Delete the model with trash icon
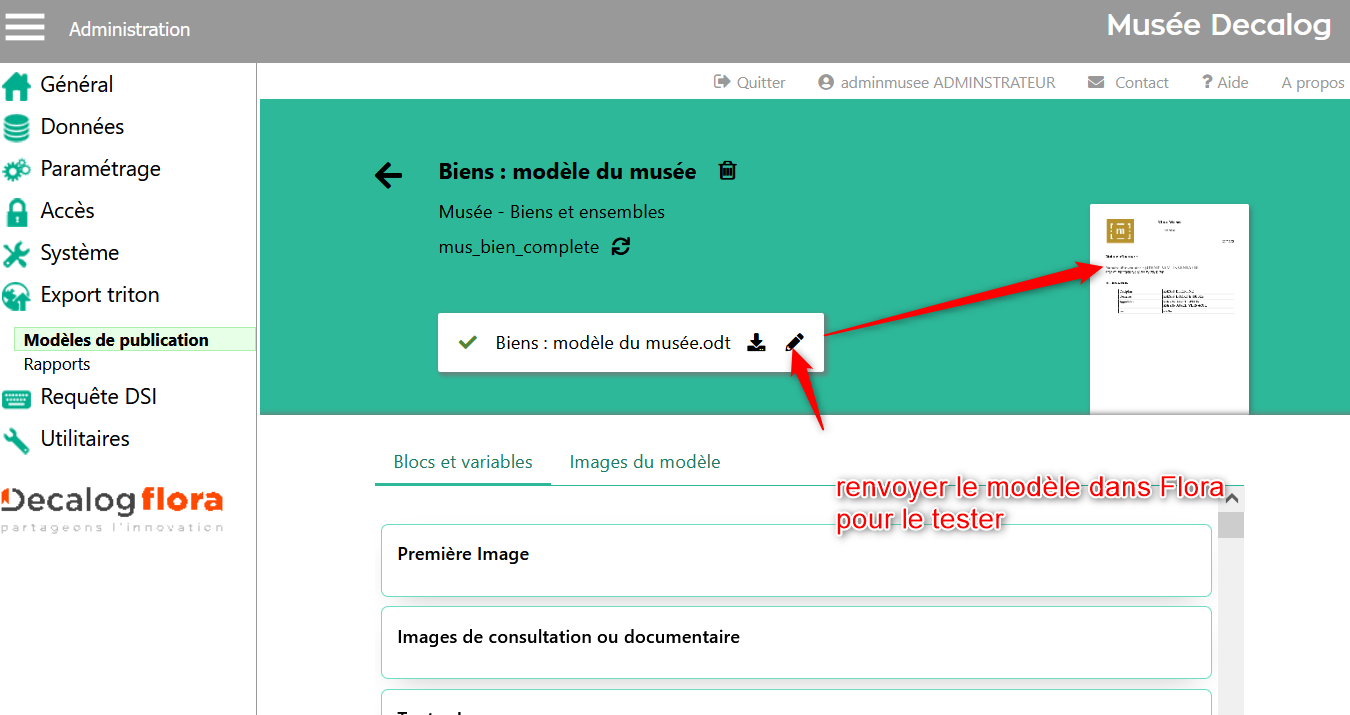1350x715 pixels. click(x=728, y=170)
